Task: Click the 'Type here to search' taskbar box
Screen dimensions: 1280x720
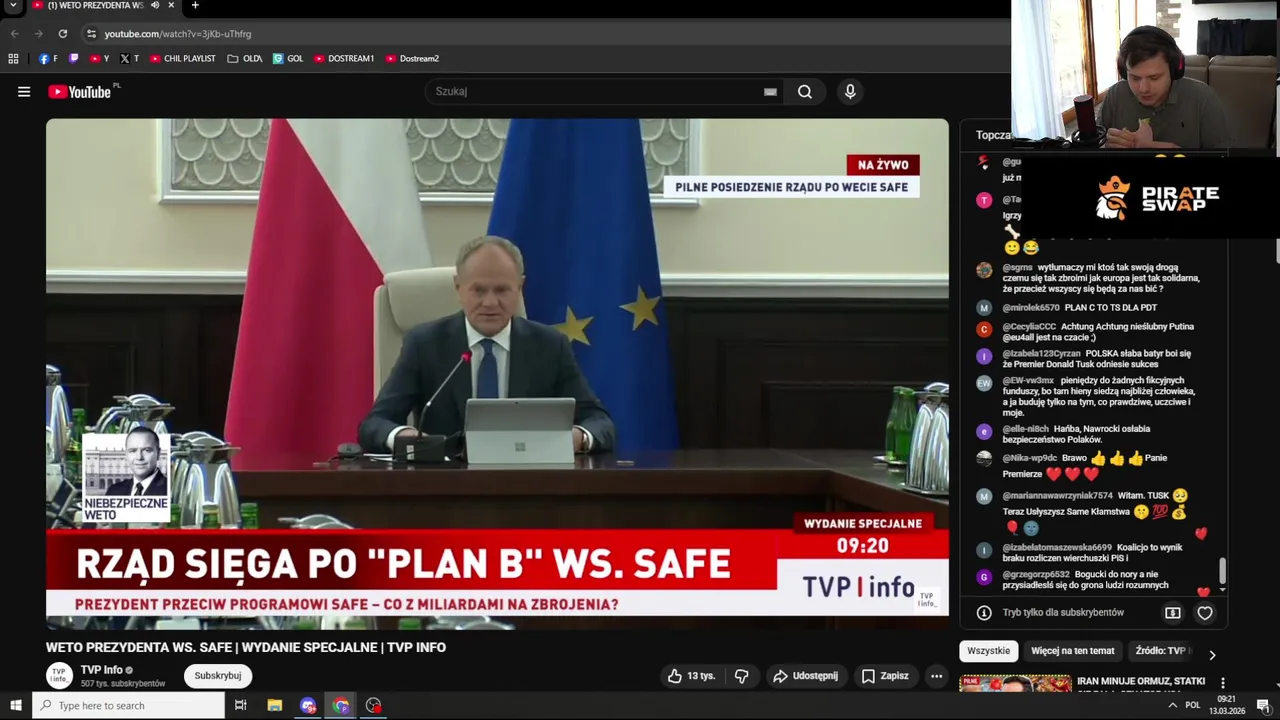Action: (x=129, y=706)
